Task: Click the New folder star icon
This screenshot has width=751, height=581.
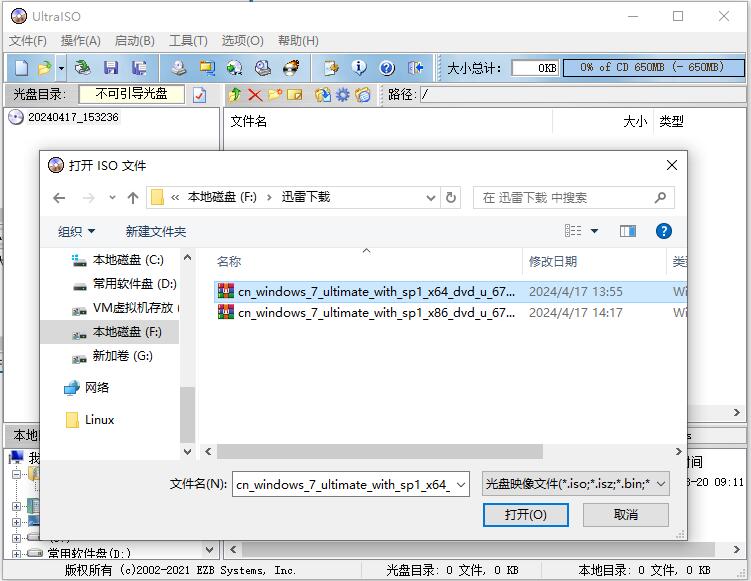Action: [275, 95]
